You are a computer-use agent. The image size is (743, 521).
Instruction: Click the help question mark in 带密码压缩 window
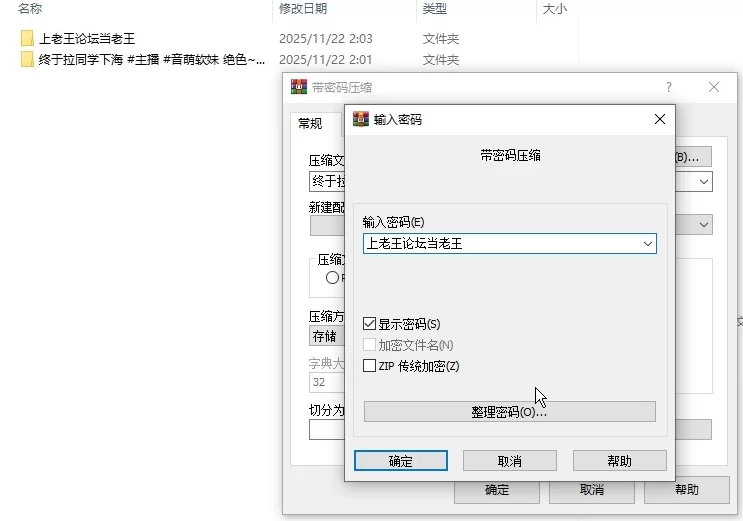(x=669, y=87)
